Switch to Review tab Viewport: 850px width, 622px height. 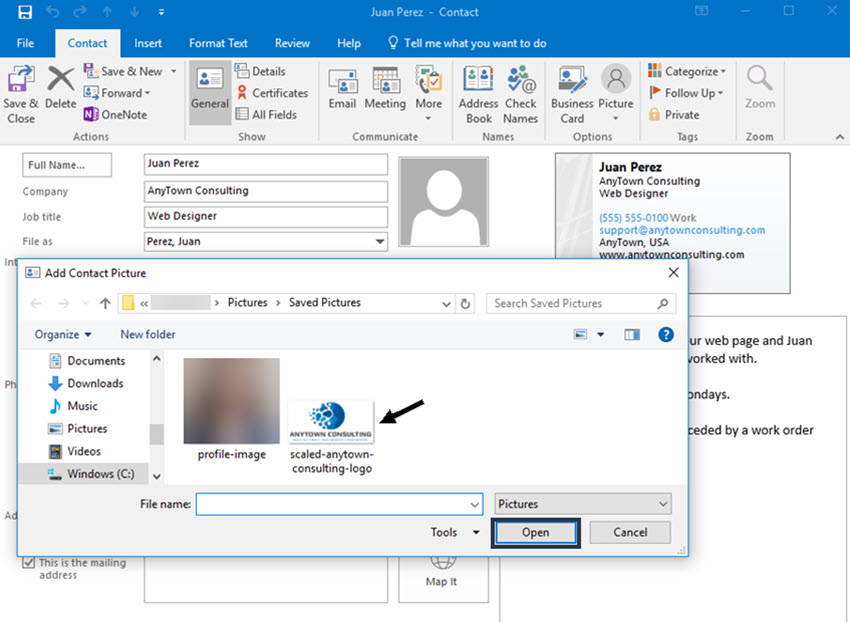(x=292, y=43)
